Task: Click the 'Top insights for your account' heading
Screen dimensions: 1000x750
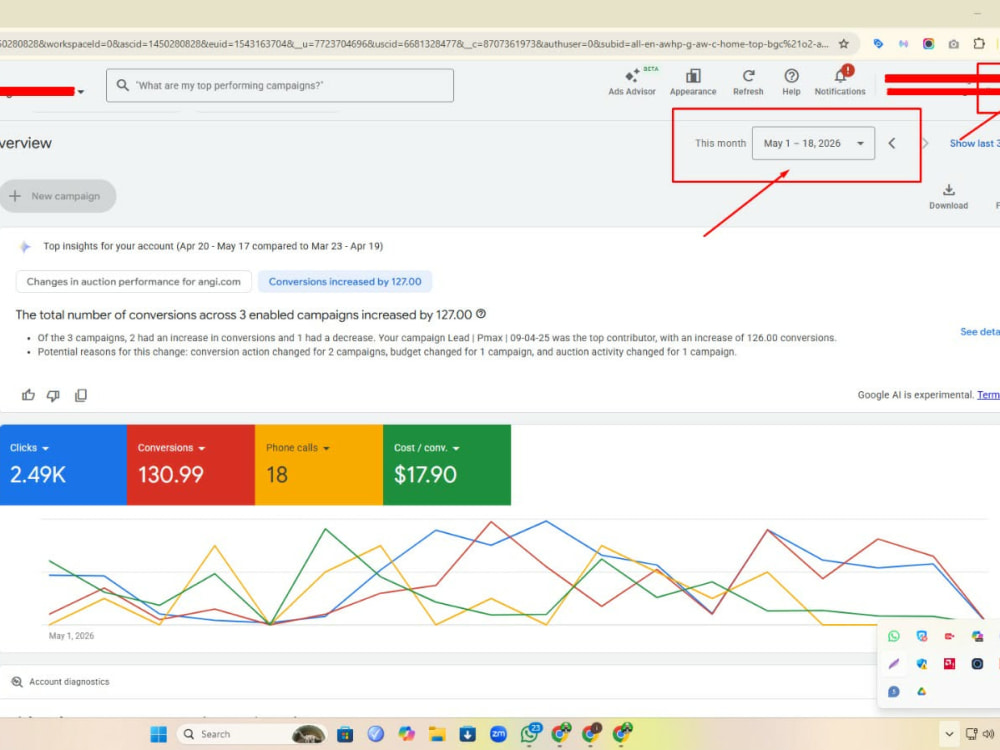Action: [x=213, y=246]
